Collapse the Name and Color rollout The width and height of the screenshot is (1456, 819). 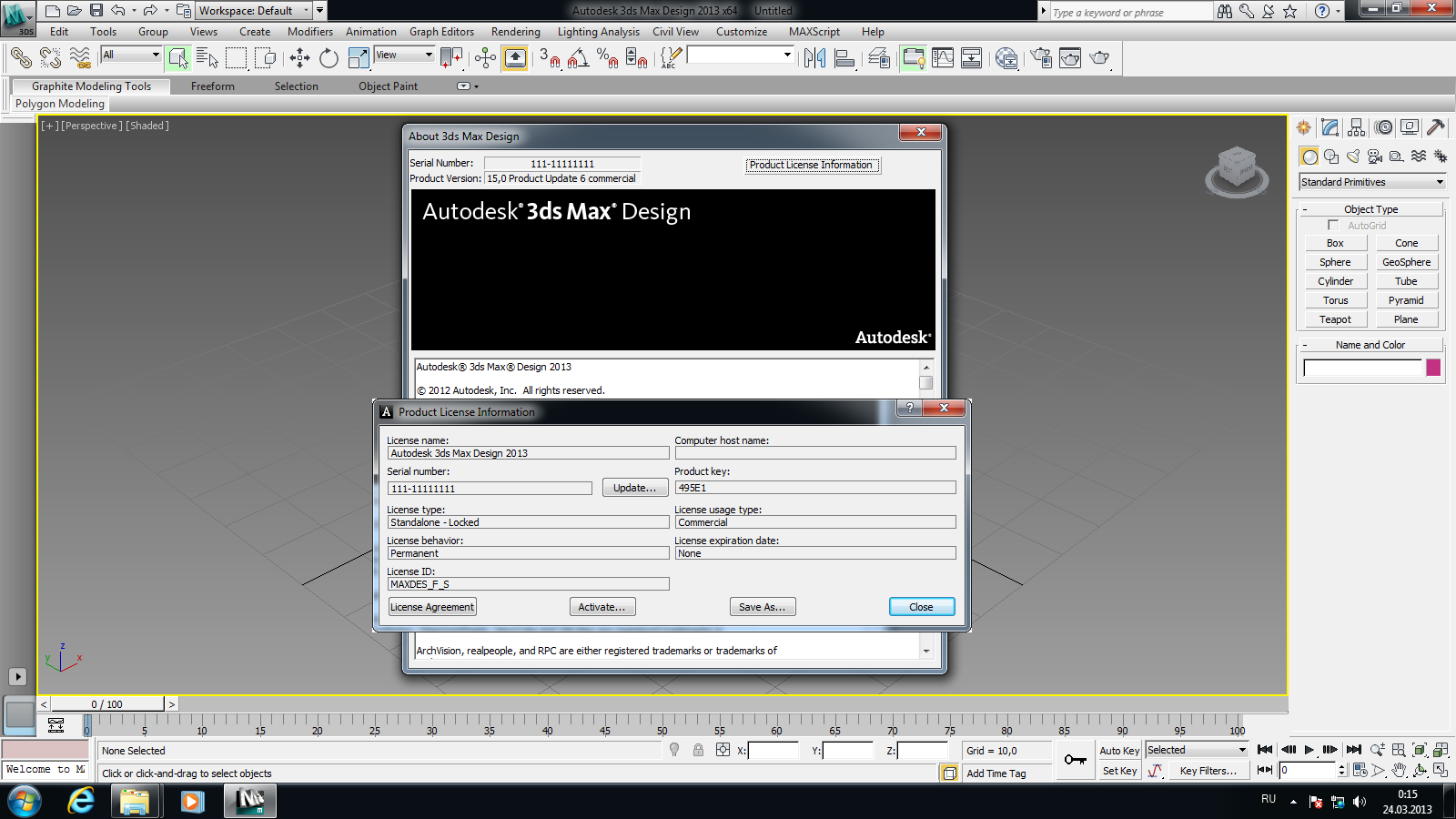coord(1370,345)
